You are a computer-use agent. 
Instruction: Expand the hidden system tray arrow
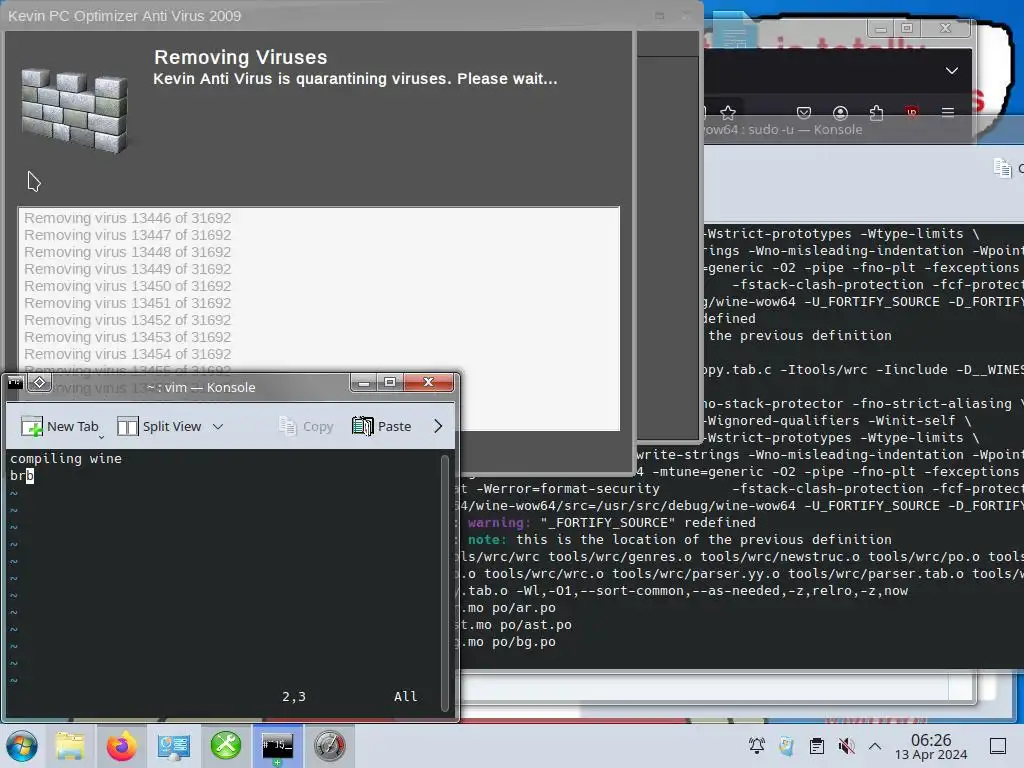[875, 746]
